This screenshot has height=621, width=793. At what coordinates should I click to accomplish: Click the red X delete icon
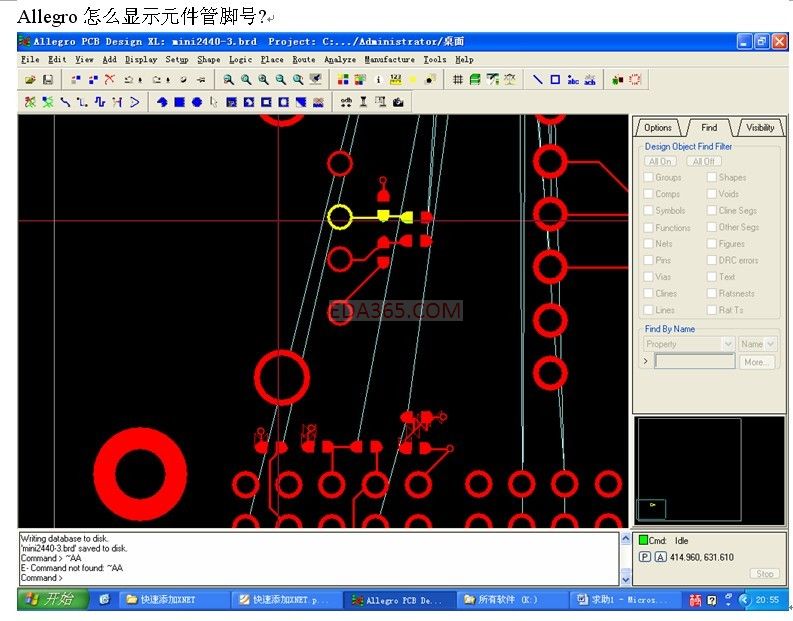(109, 80)
